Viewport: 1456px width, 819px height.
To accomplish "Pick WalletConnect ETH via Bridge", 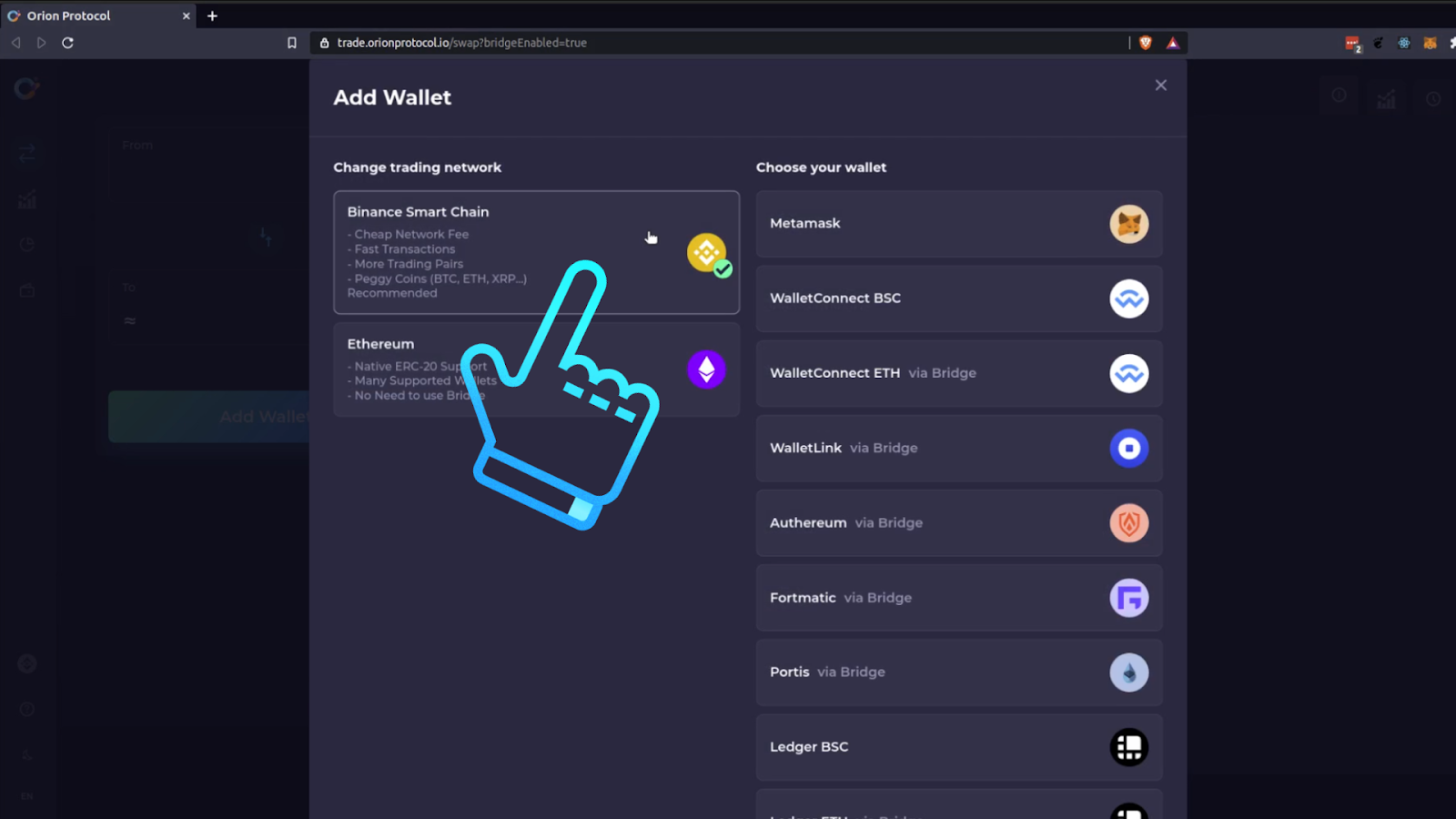I will pos(959,373).
